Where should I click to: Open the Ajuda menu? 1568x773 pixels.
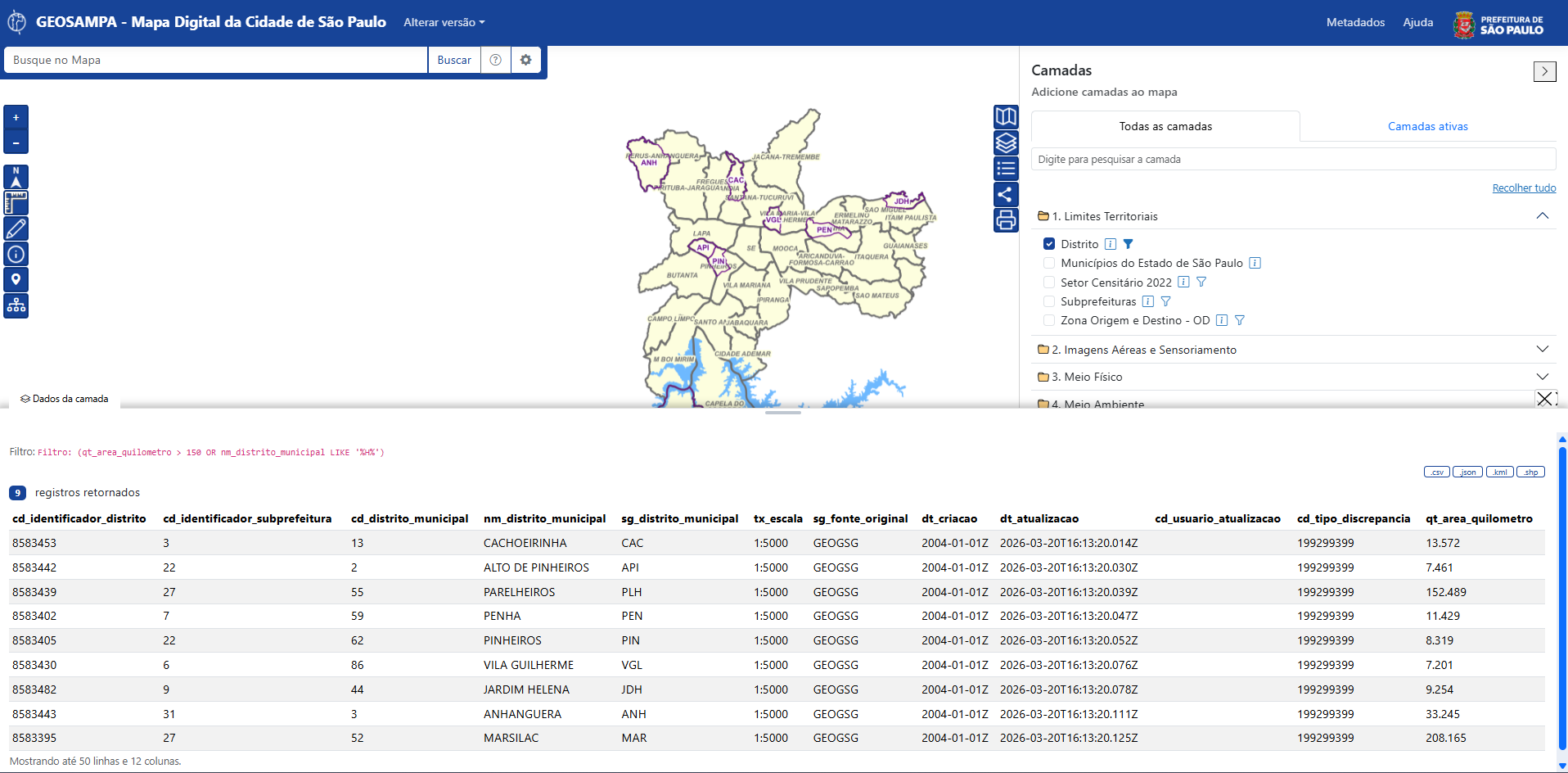pyautogui.click(x=1417, y=22)
